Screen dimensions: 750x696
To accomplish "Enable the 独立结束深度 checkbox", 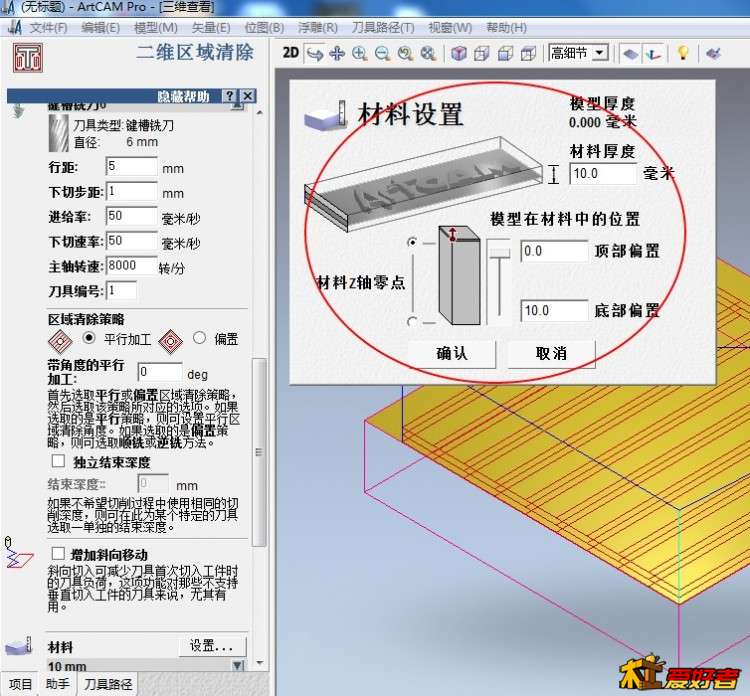I will 58,461.
